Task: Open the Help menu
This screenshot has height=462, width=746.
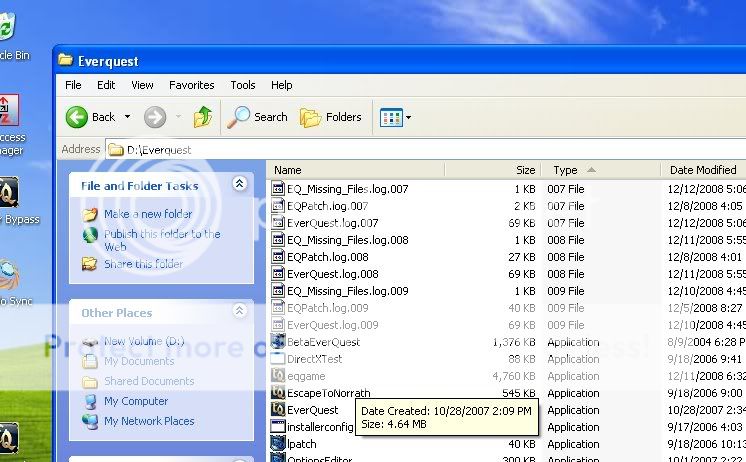Action: pyautogui.click(x=282, y=85)
